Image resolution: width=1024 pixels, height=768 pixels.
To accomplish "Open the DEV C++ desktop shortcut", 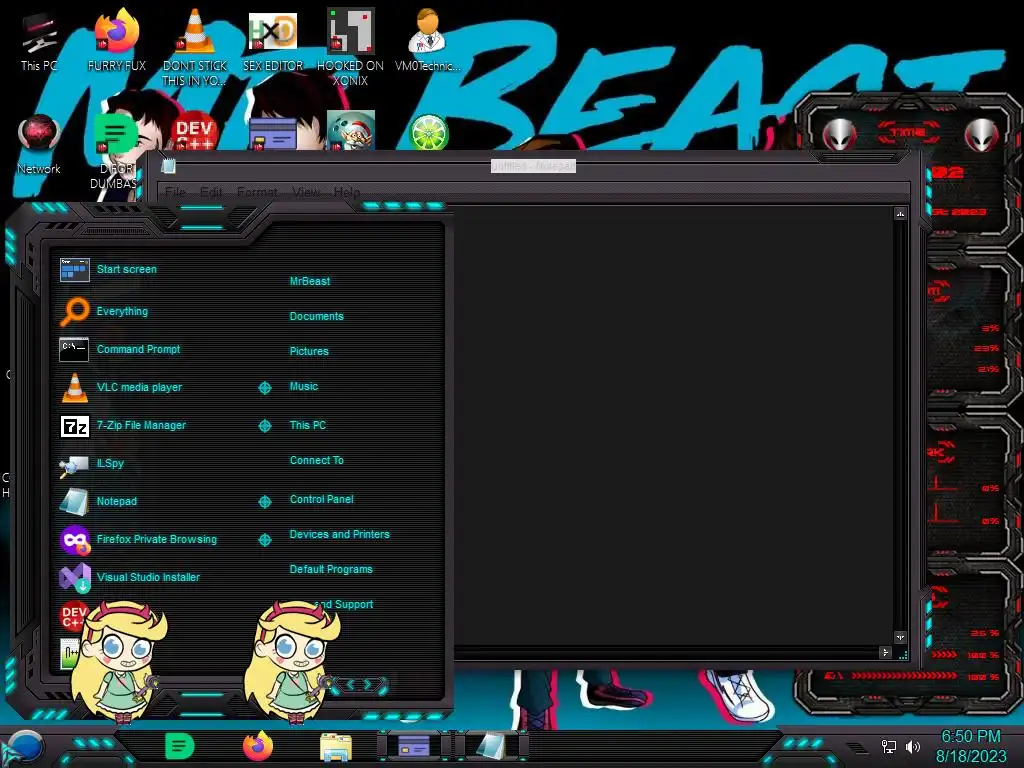I will click(x=194, y=132).
